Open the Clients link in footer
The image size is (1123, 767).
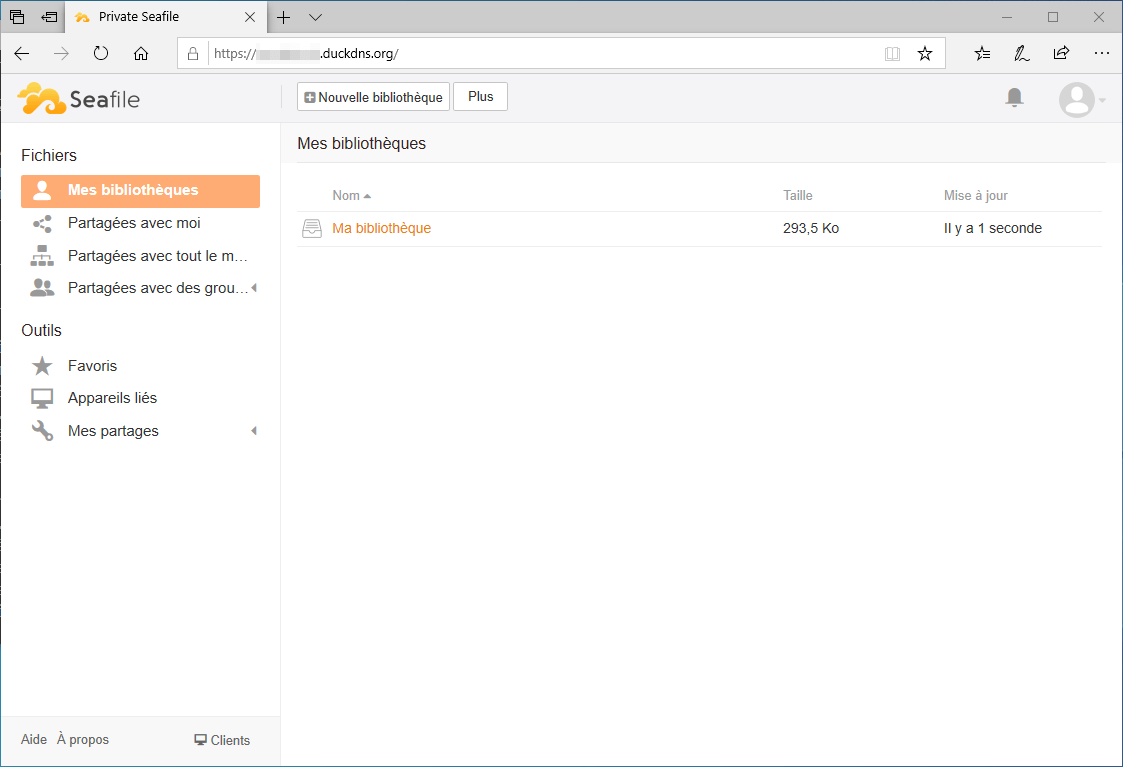pos(222,741)
